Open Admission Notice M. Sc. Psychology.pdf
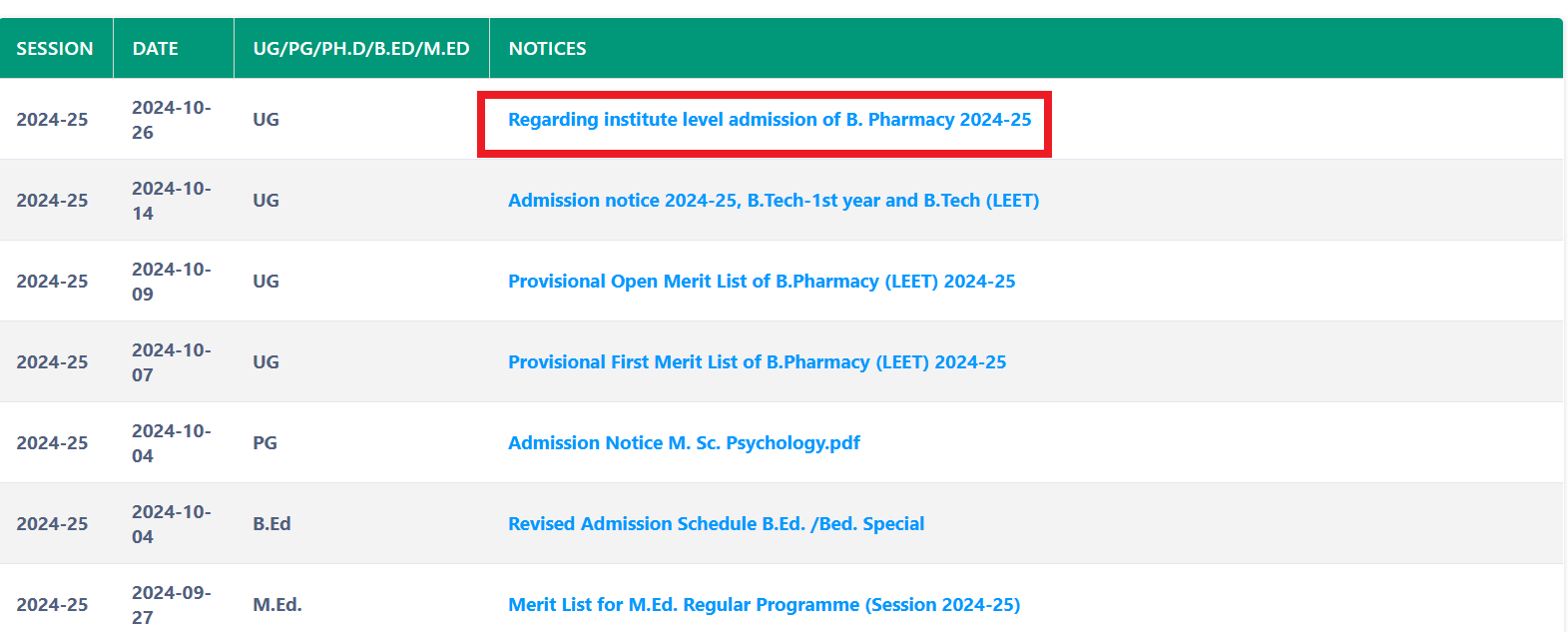This screenshot has height=632, width=1568. coord(684,443)
